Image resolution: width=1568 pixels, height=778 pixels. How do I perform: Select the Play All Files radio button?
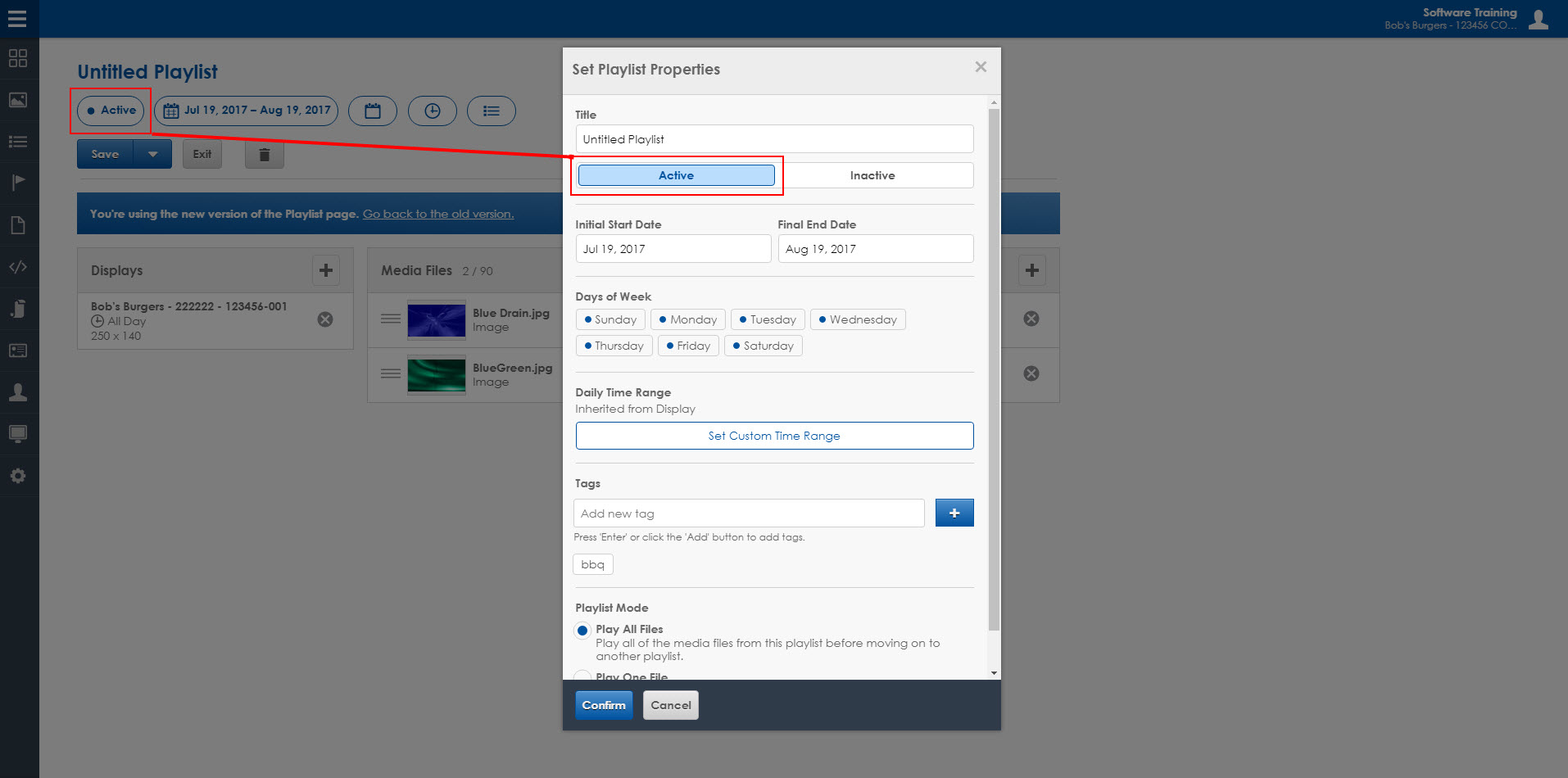click(582, 631)
